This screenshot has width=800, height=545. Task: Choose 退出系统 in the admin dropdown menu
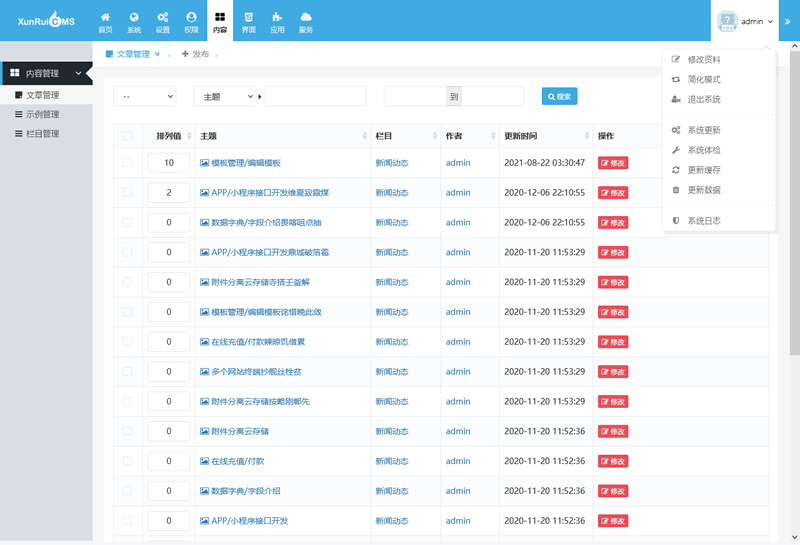pos(703,99)
